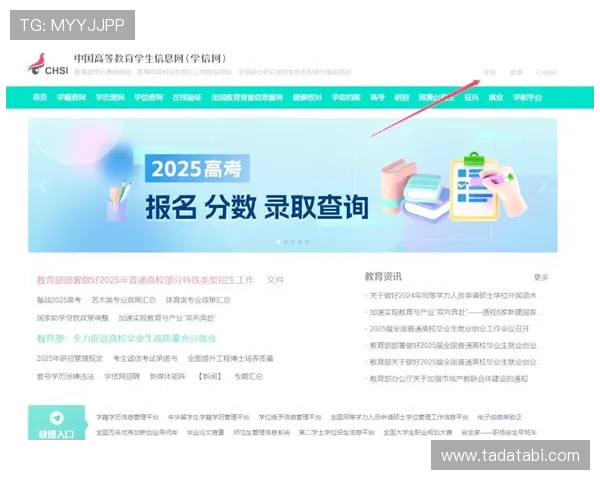Viewport: 600px width, 480px height.
Task: Open the 高考 nav item
Action: [377, 97]
